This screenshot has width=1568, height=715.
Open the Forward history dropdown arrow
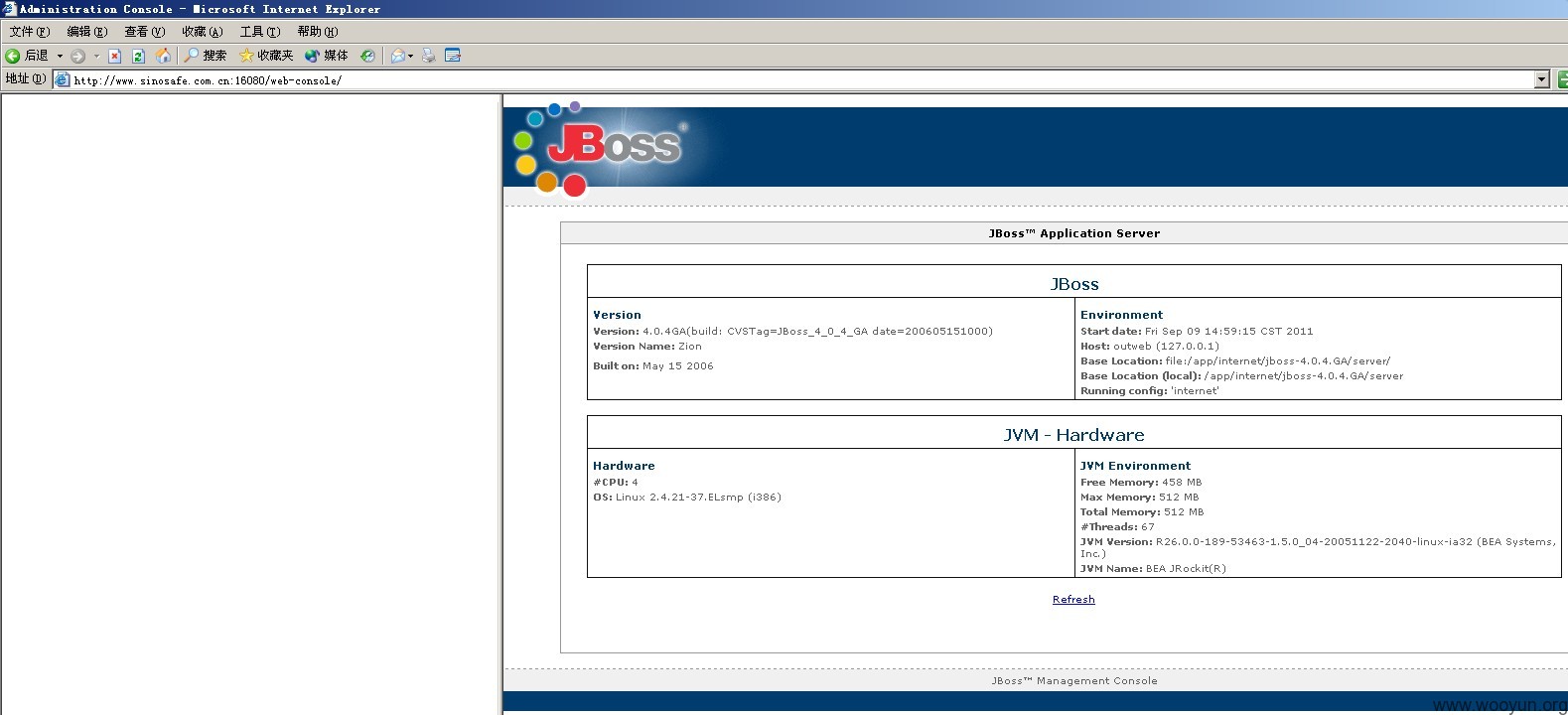coord(96,56)
